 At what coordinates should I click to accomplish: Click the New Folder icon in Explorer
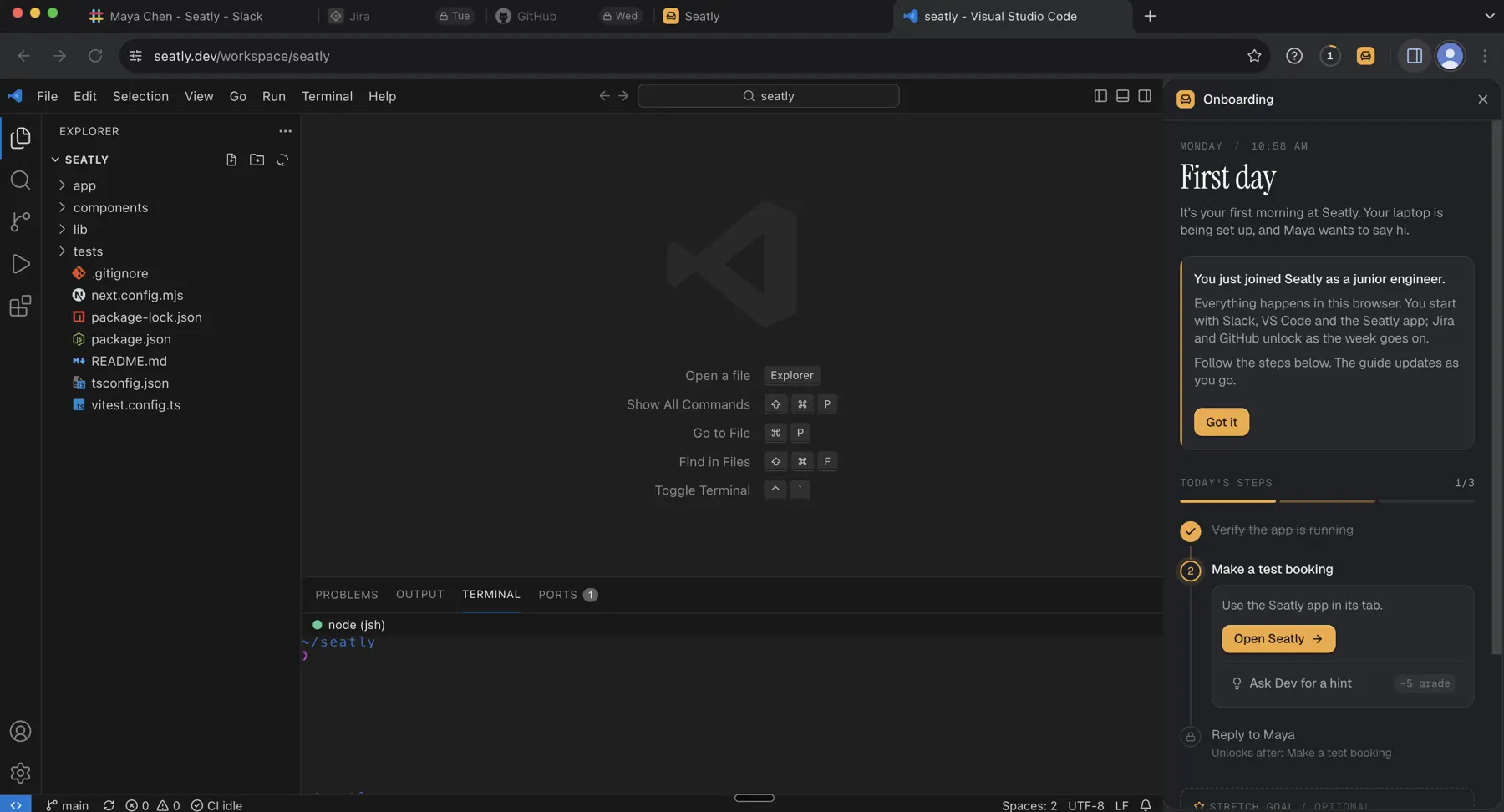click(x=257, y=160)
